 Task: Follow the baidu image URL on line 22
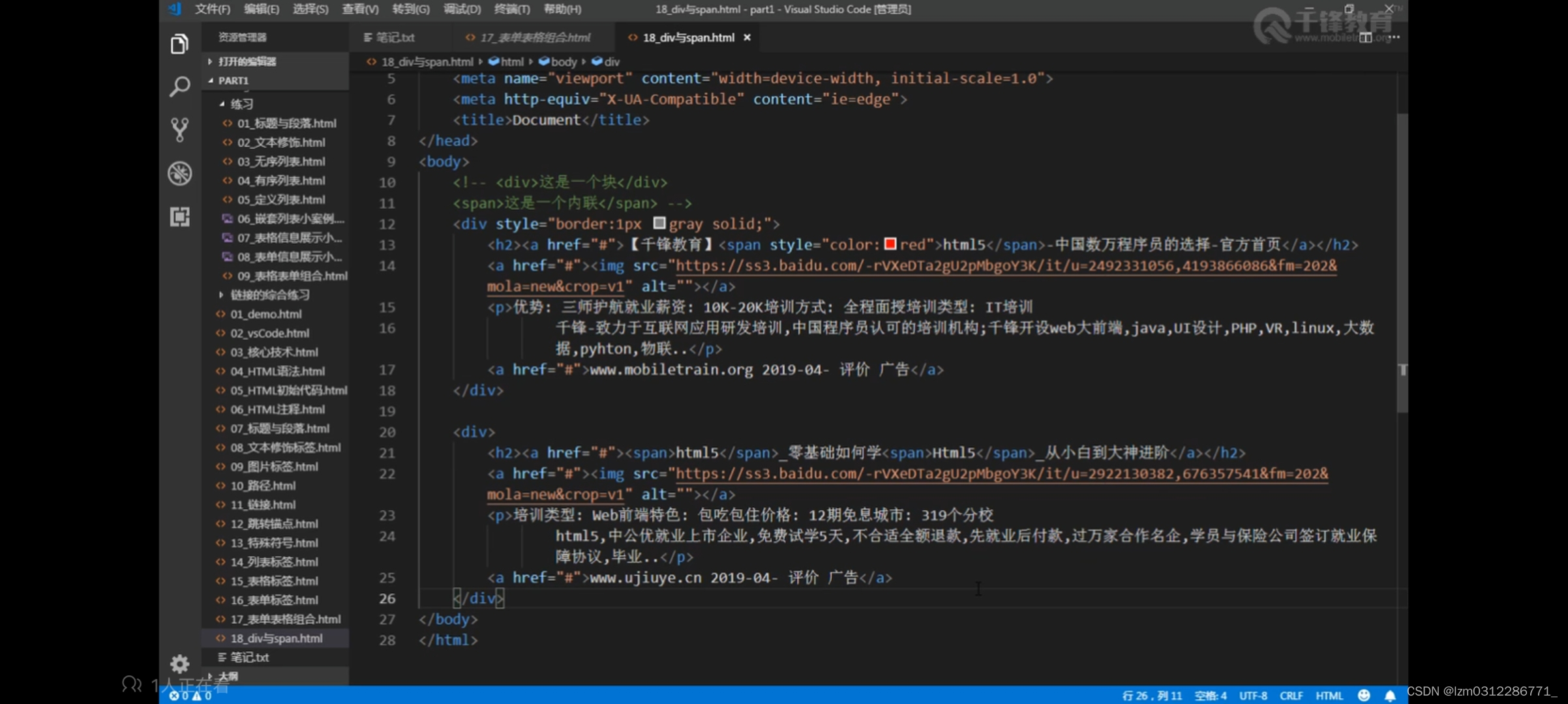click(1001, 474)
